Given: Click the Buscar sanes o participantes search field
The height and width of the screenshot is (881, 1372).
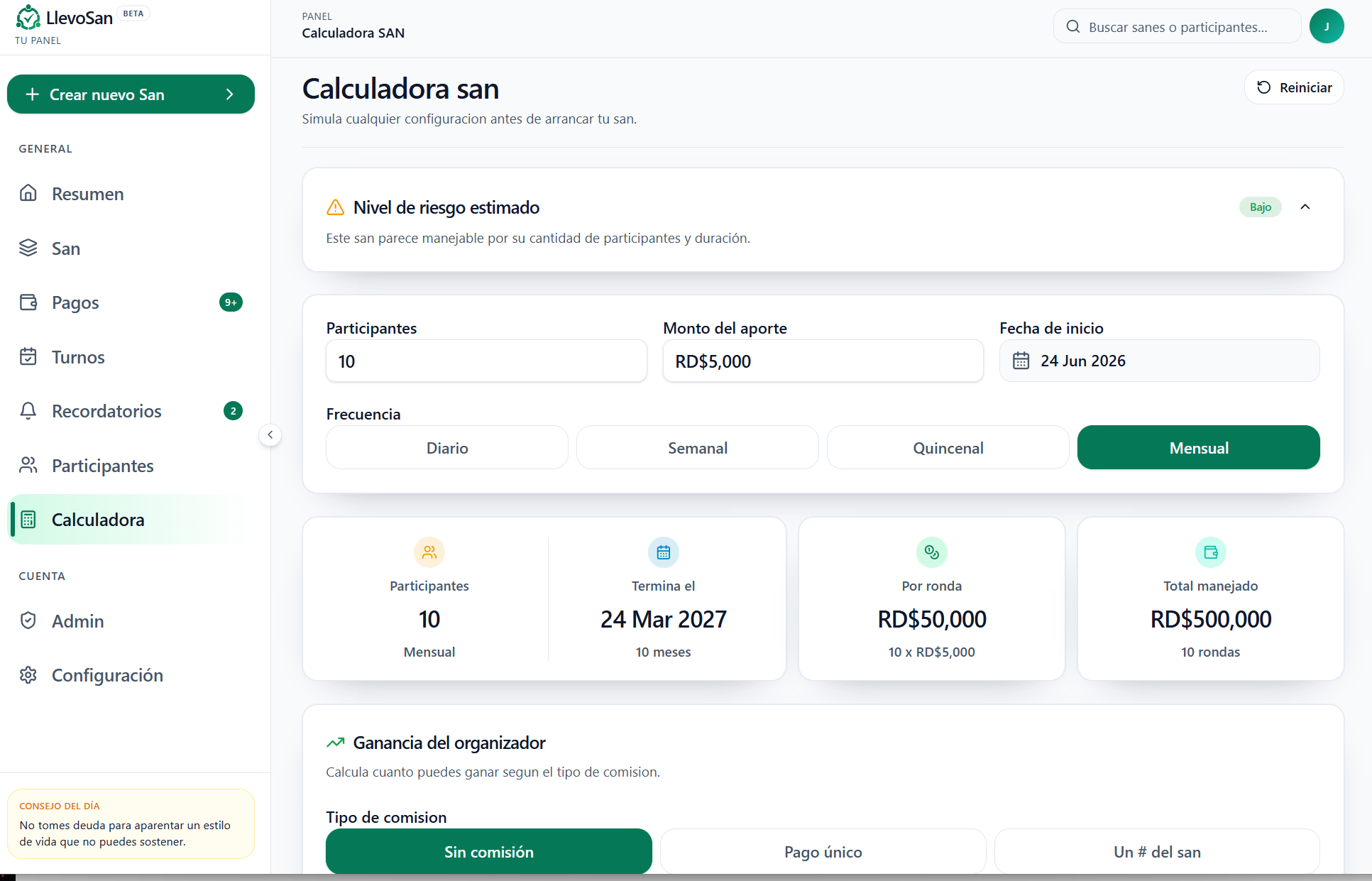Looking at the screenshot, I should (x=1178, y=27).
